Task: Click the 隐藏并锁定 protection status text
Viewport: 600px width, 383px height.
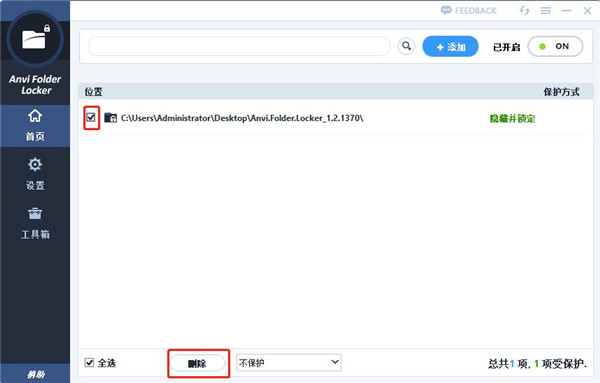Action: (x=512, y=119)
